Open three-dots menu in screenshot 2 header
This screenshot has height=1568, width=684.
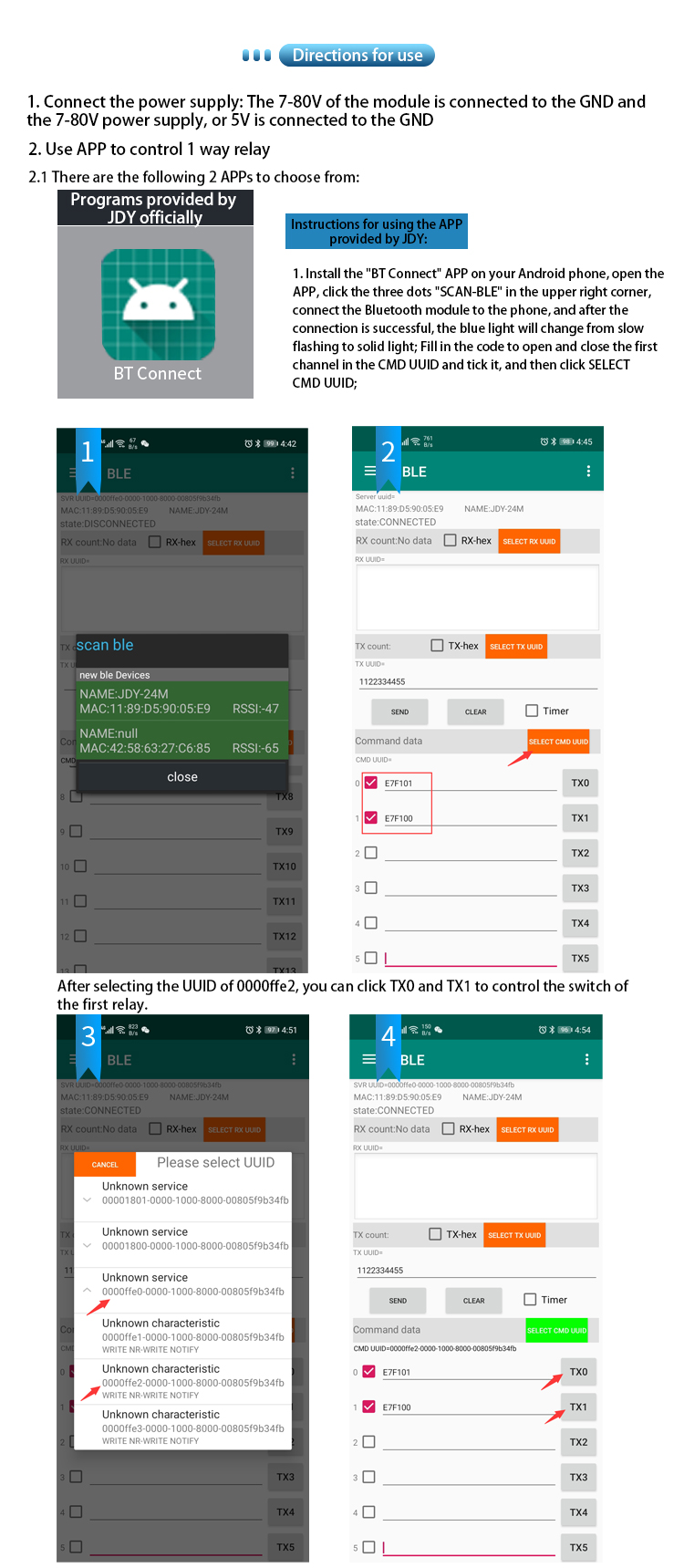tap(588, 472)
